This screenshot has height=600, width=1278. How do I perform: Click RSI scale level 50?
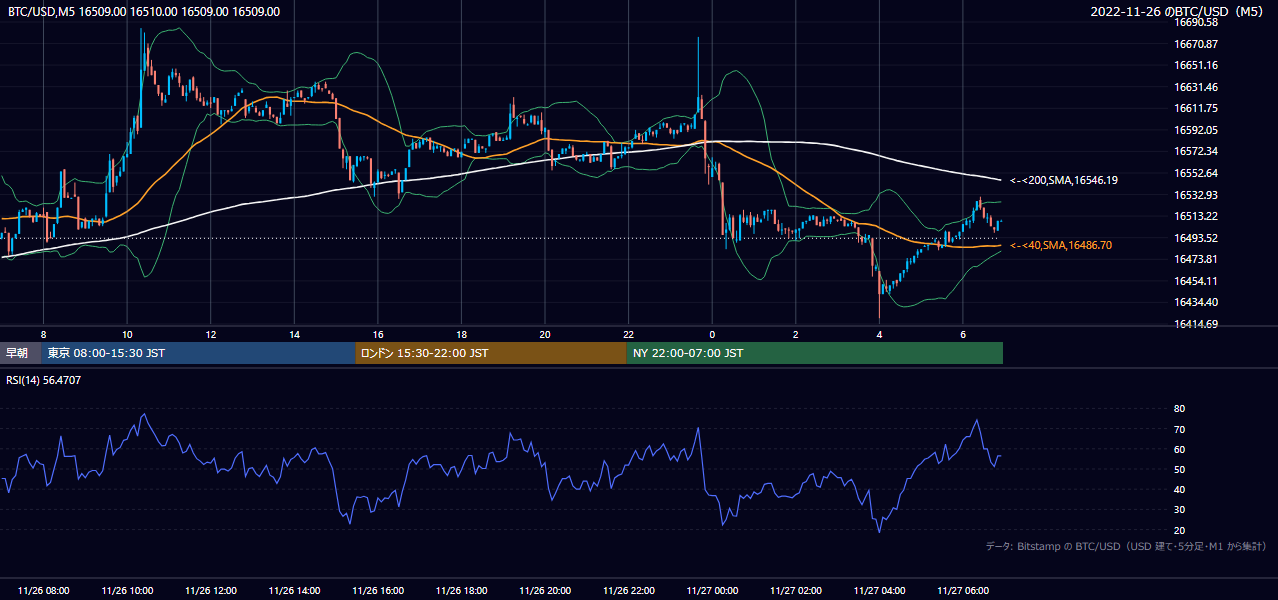coord(1180,469)
